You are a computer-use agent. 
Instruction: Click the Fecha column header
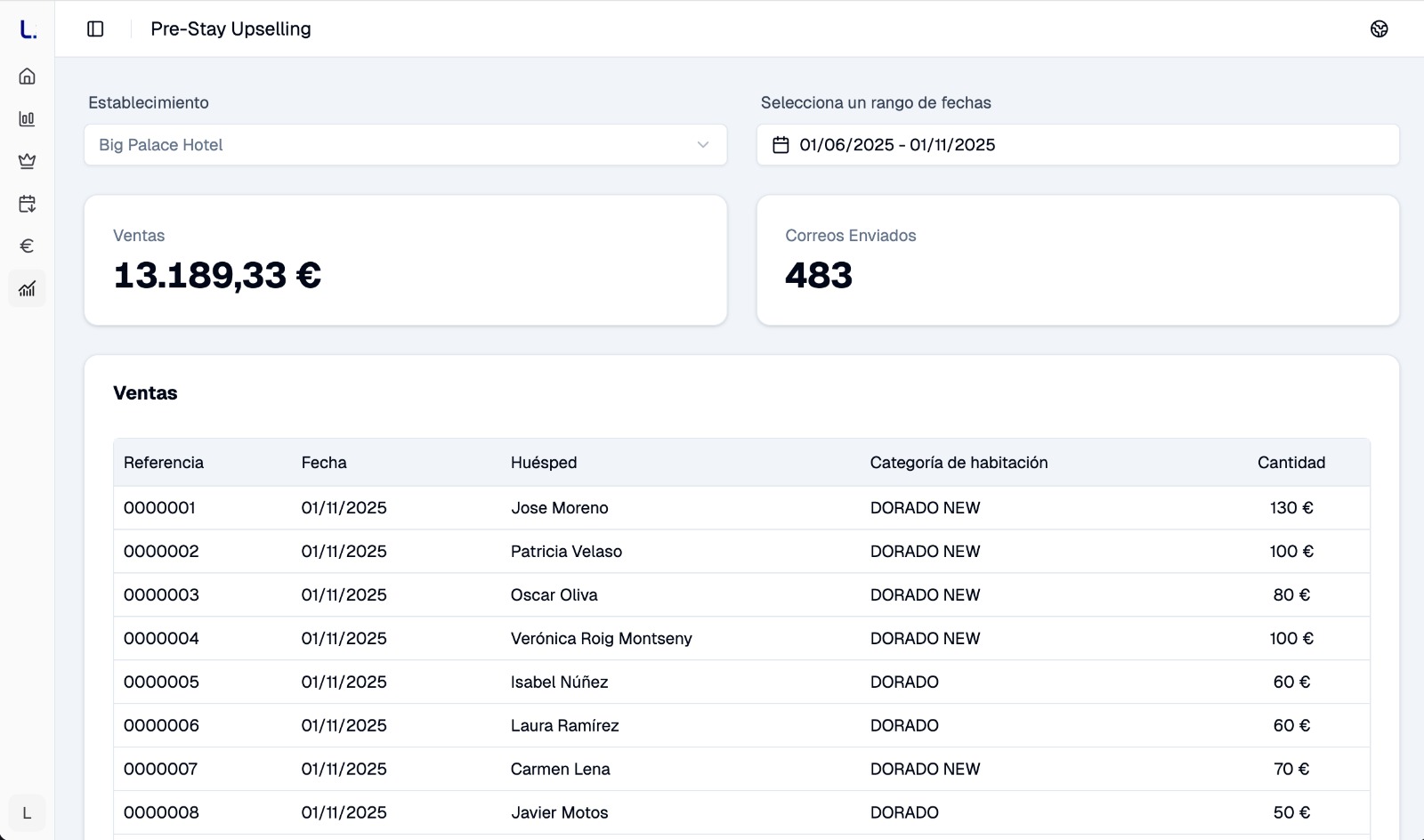(324, 463)
